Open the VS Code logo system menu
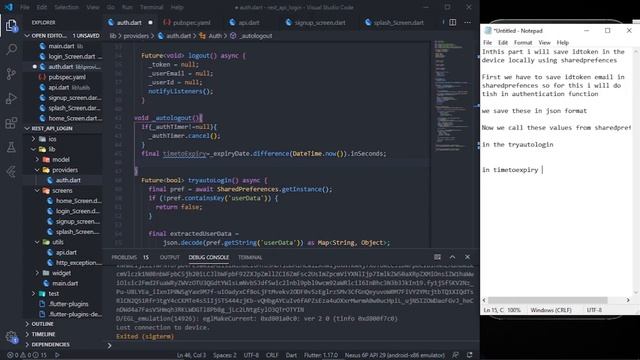 tap(9, 7)
